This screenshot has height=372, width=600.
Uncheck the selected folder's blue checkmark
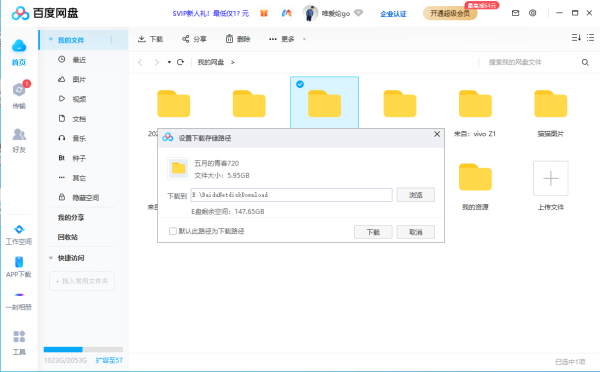pos(300,84)
